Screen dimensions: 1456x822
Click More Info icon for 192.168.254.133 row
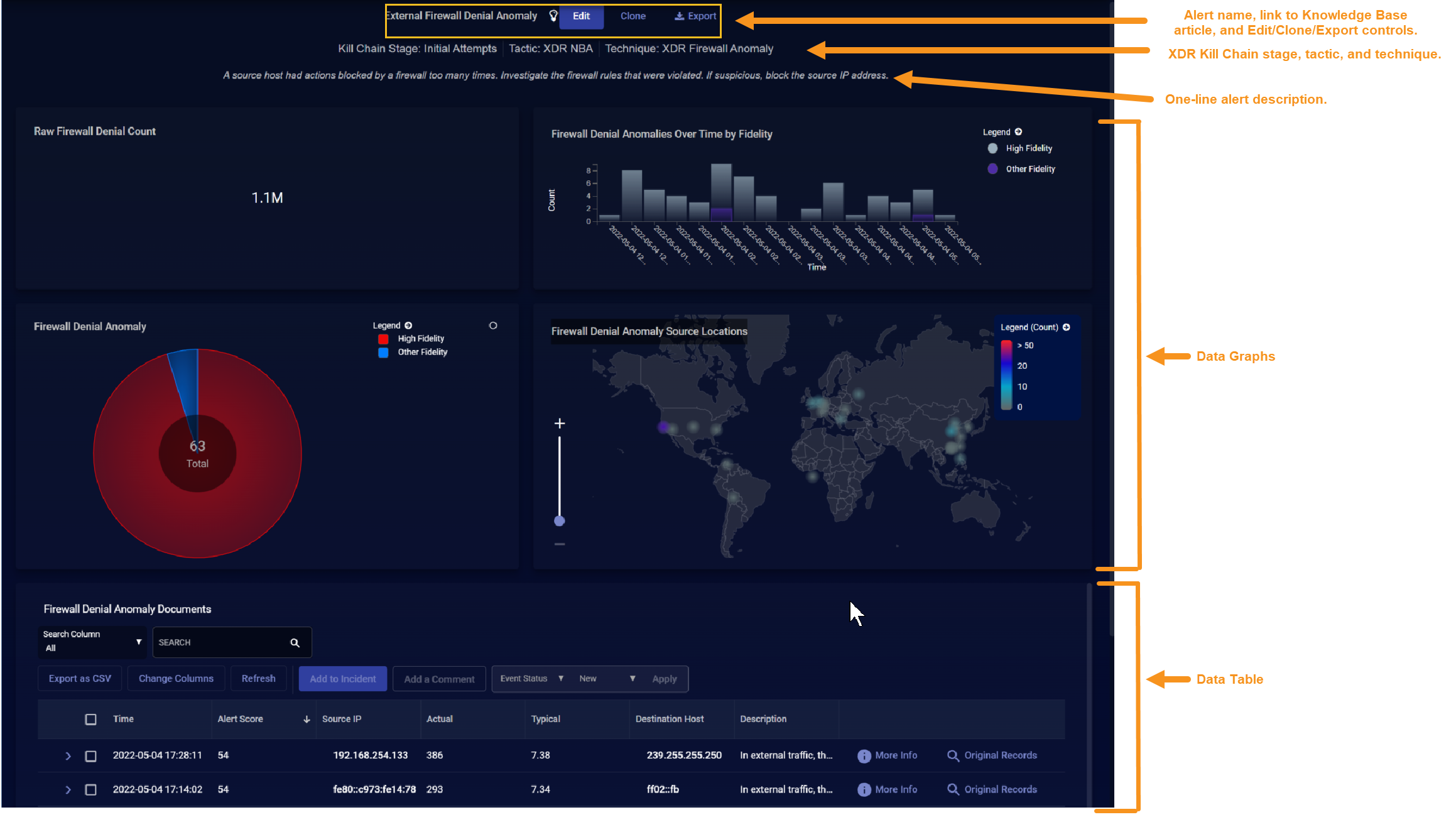(864, 756)
